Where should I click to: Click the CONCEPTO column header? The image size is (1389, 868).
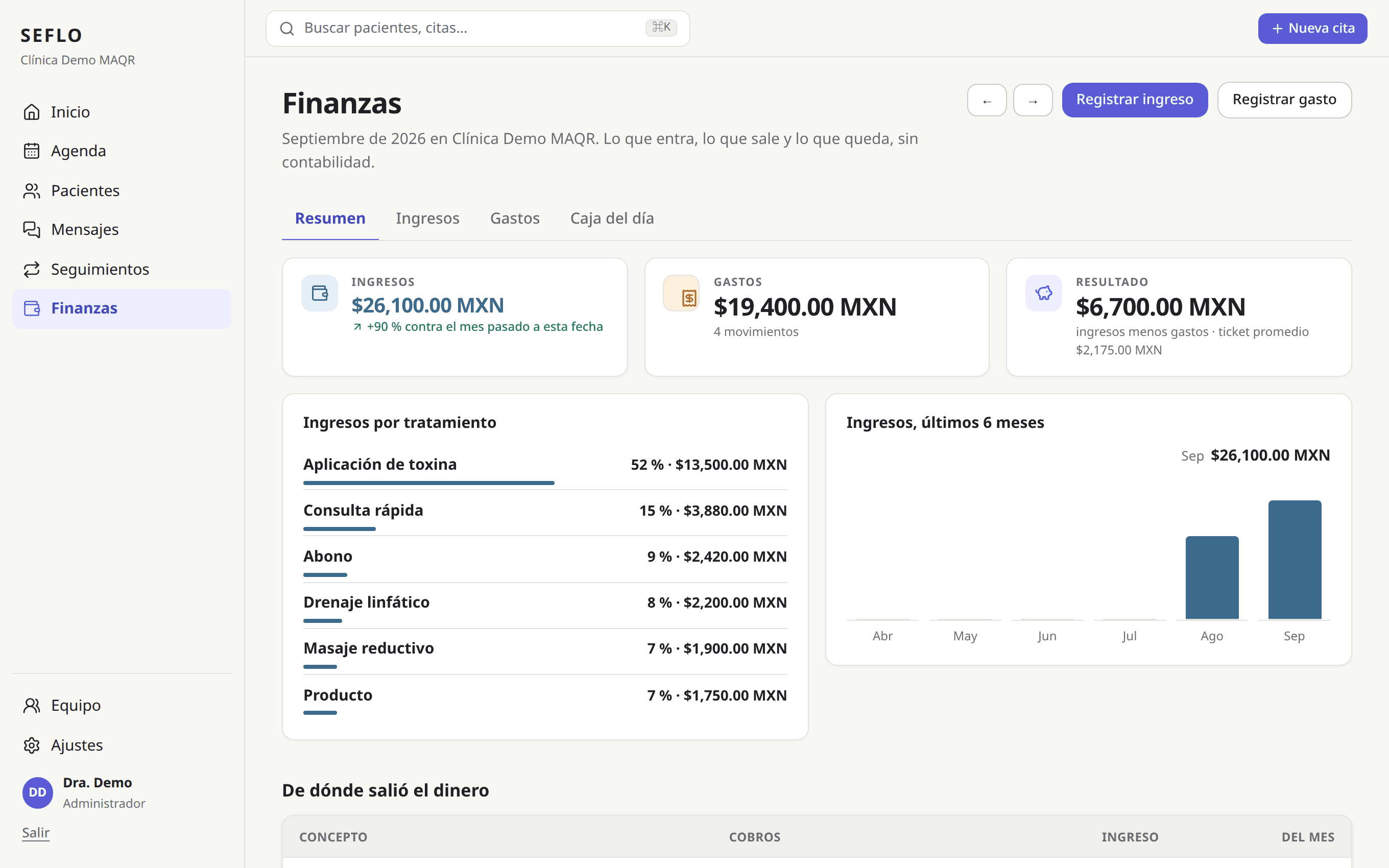333,837
